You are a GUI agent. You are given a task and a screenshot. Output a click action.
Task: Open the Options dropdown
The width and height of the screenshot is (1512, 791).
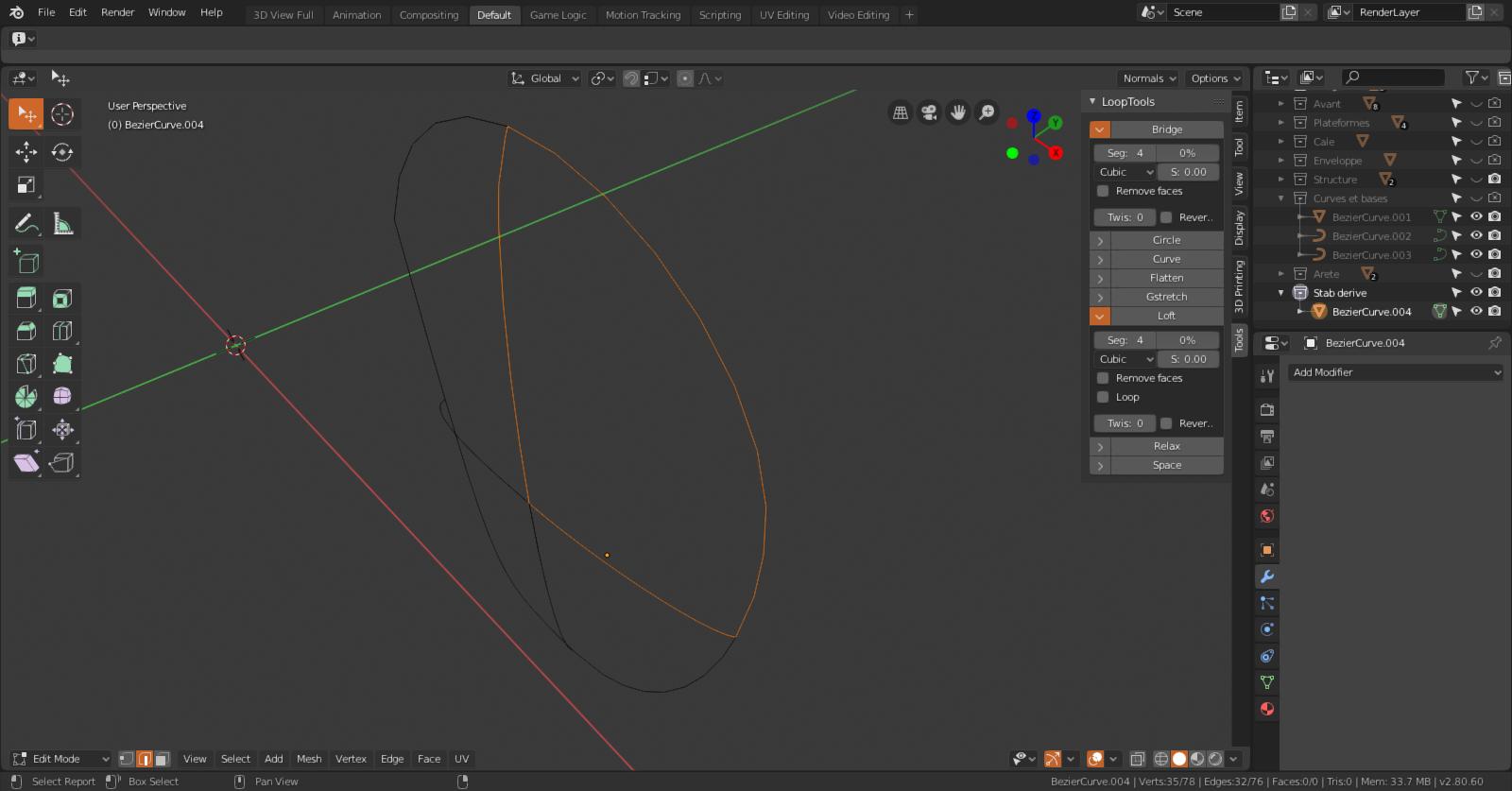tap(1215, 78)
